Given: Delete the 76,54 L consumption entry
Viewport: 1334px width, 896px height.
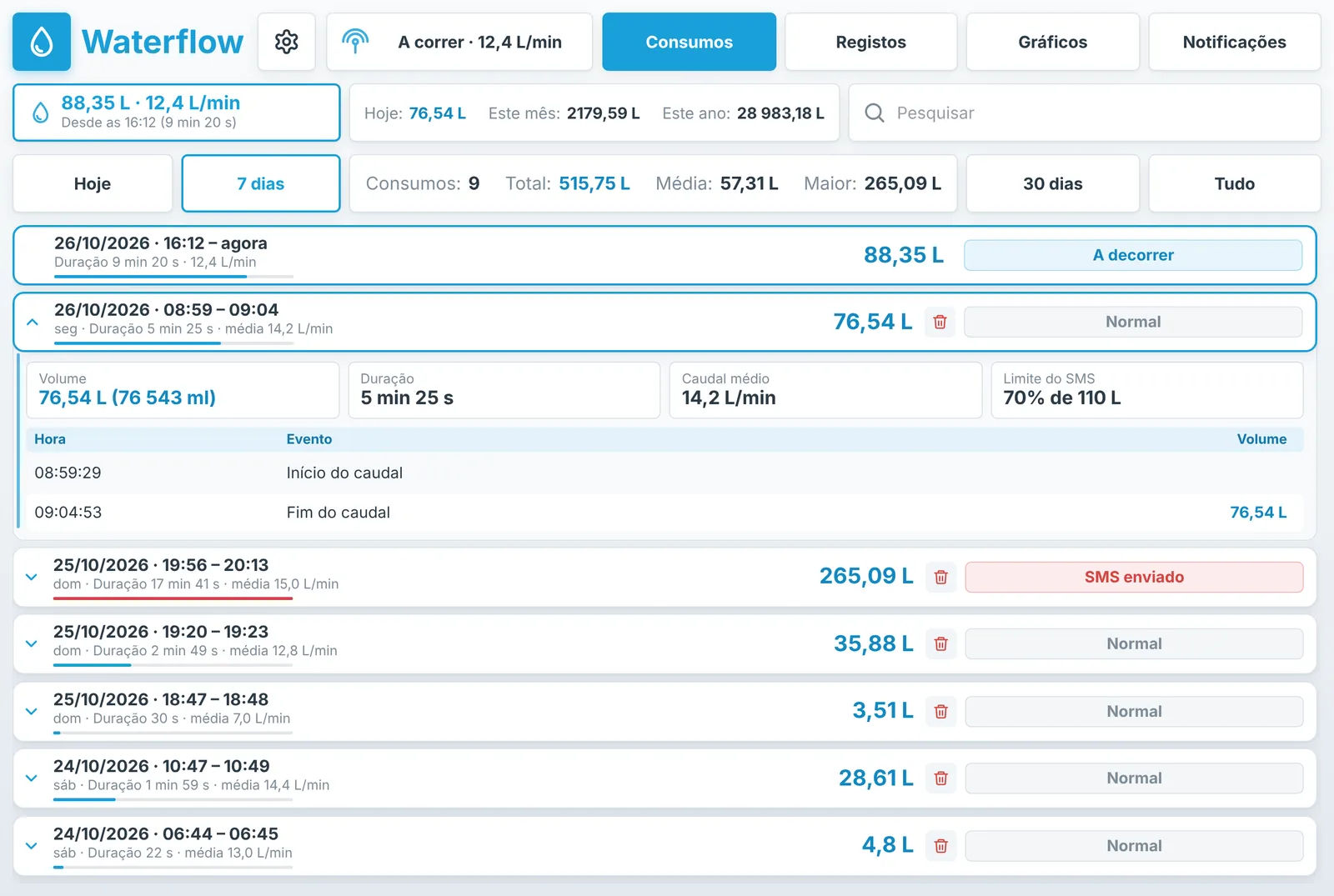Looking at the screenshot, I should point(940,322).
